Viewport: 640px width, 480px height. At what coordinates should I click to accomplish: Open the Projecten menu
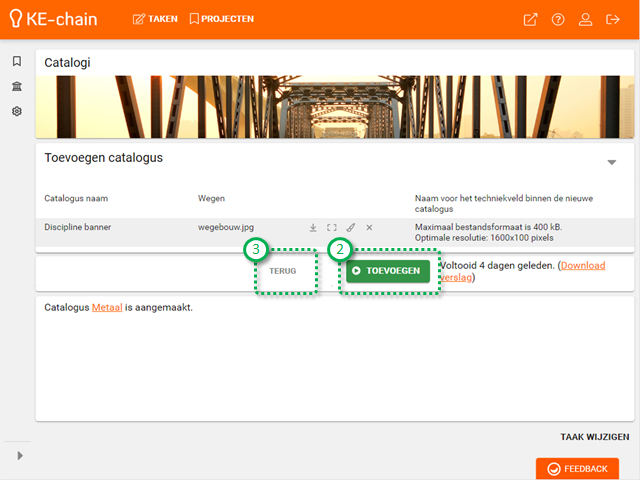tap(221, 19)
